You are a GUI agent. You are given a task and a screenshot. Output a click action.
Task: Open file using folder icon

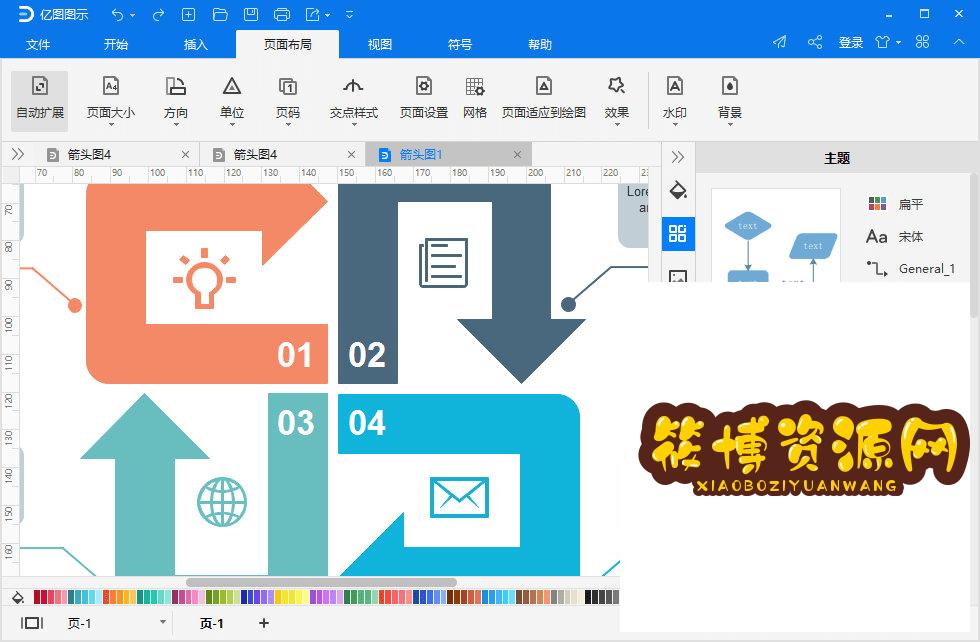pyautogui.click(x=220, y=14)
